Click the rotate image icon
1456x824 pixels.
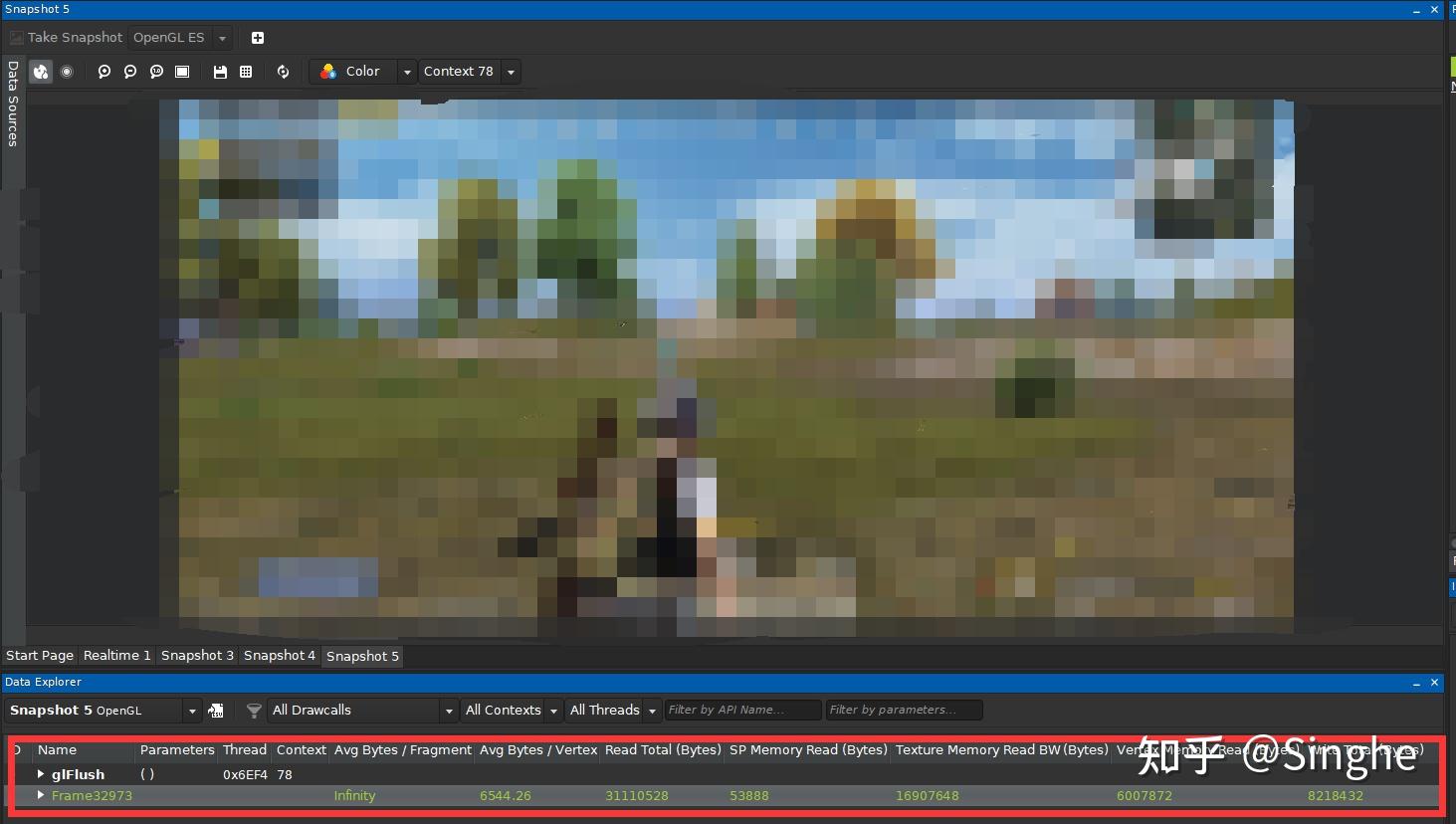(x=284, y=72)
